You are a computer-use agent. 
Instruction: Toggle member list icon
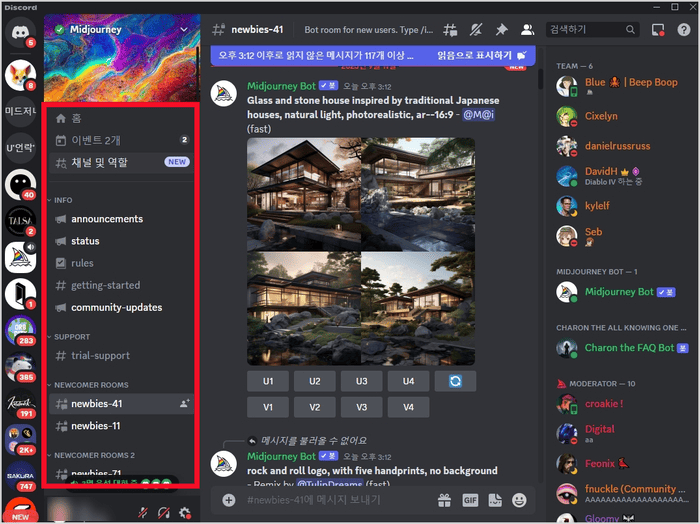click(527, 30)
